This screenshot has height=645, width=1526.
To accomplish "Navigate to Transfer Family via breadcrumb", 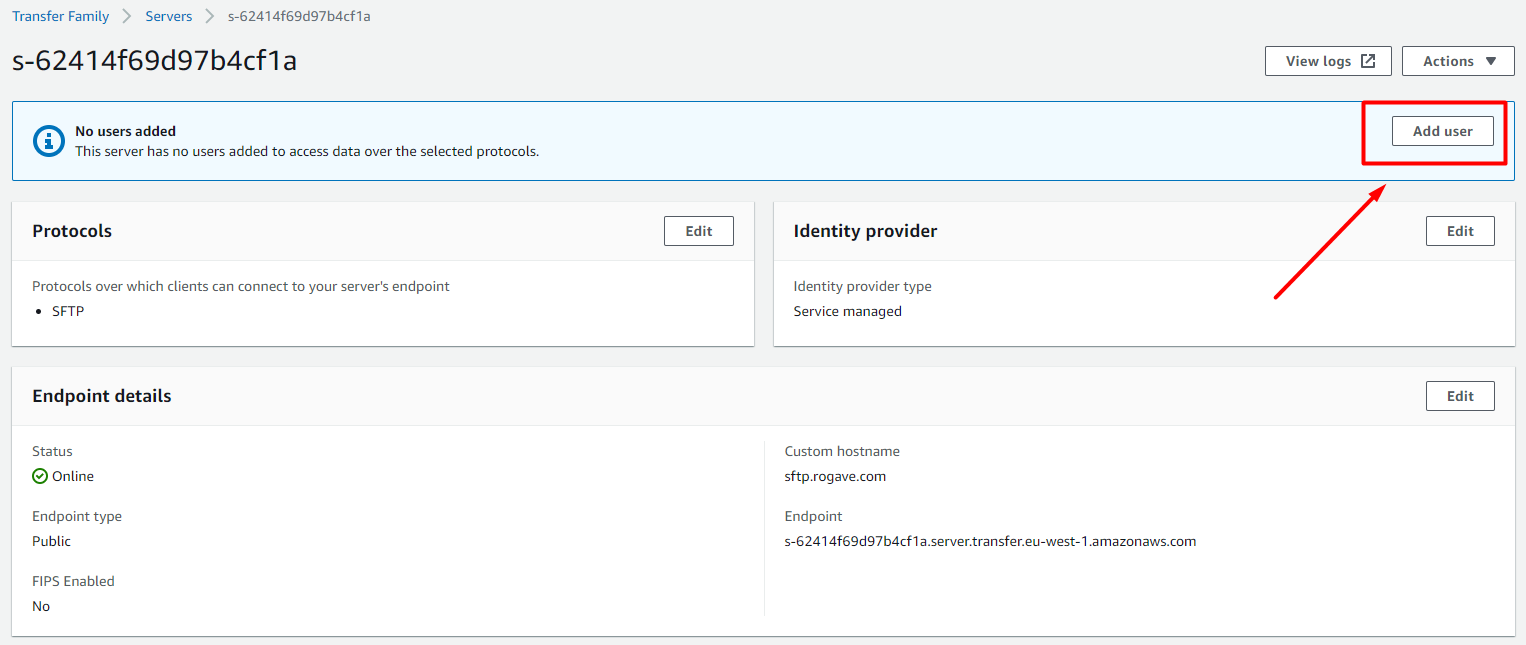I will (60, 16).
